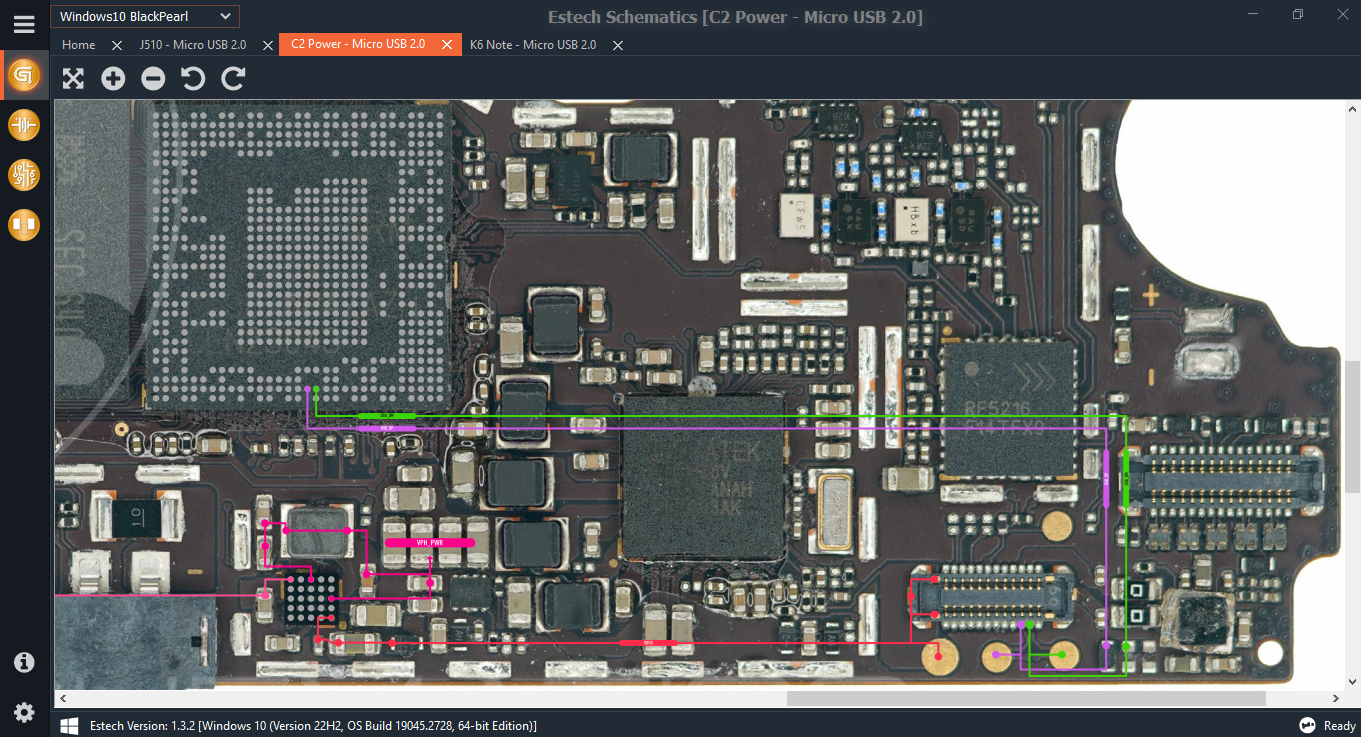Click the horizontal scrollbar left arrow
The height and width of the screenshot is (737, 1361).
click(x=61, y=699)
